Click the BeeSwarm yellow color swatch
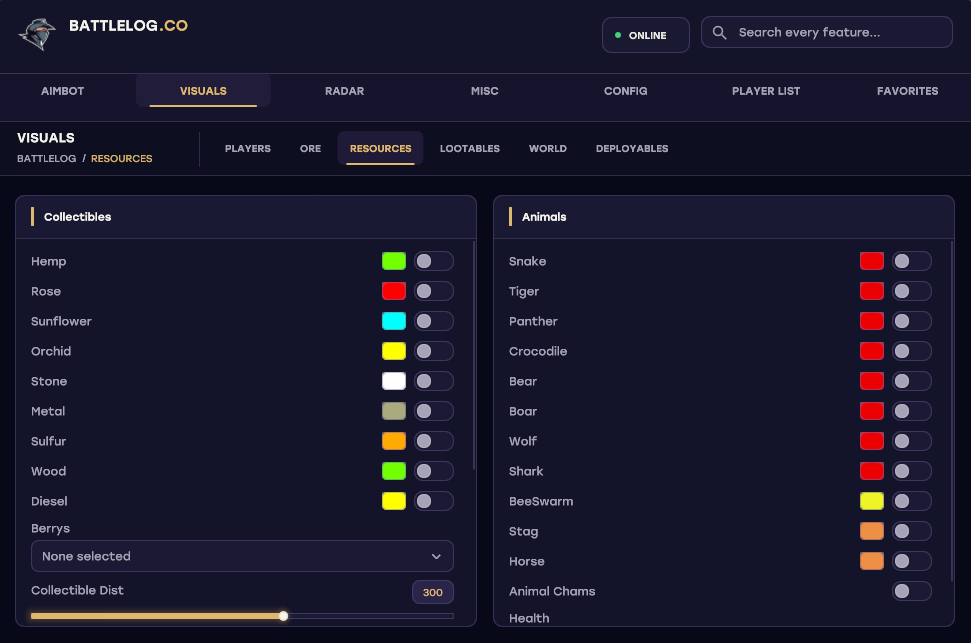 [x=872, y=501]
